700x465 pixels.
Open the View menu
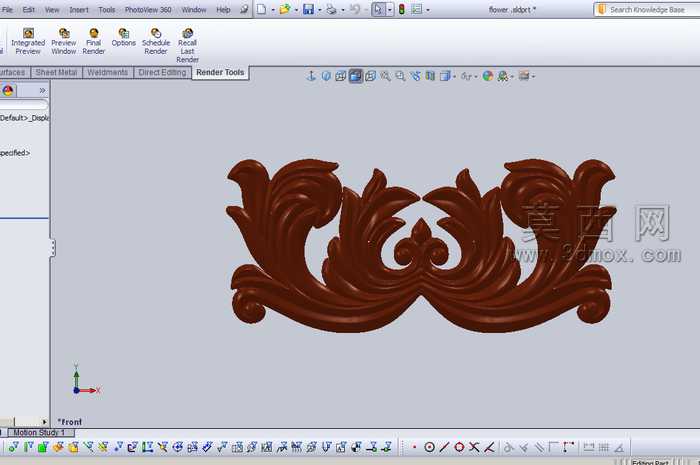(52, 9)
